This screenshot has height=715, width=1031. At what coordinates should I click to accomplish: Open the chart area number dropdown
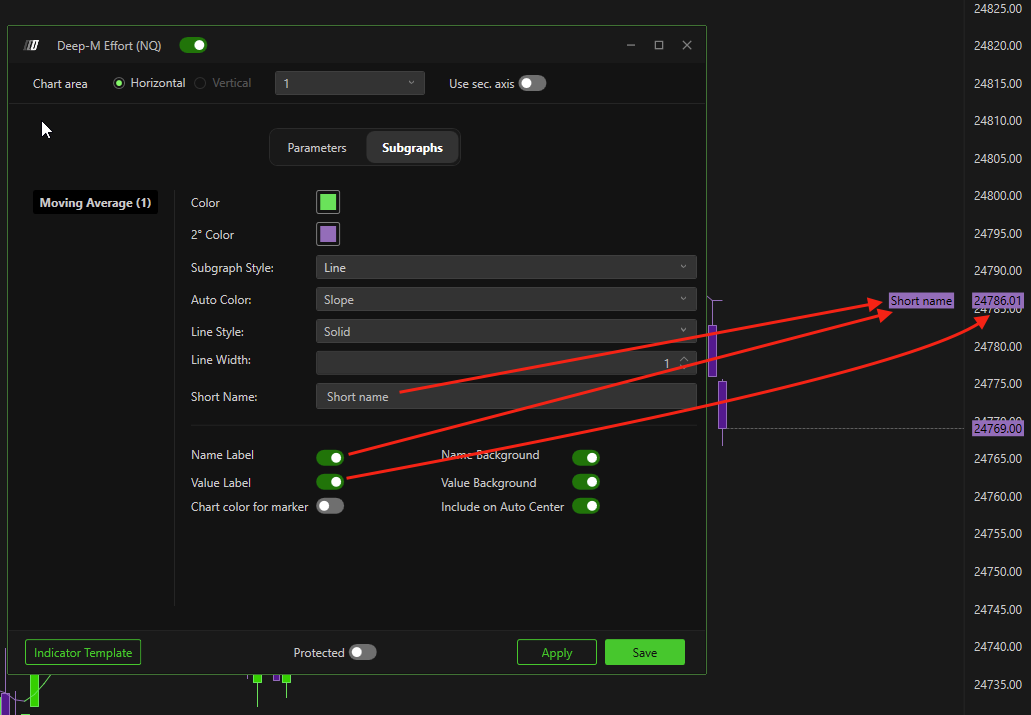coord(349,83)
